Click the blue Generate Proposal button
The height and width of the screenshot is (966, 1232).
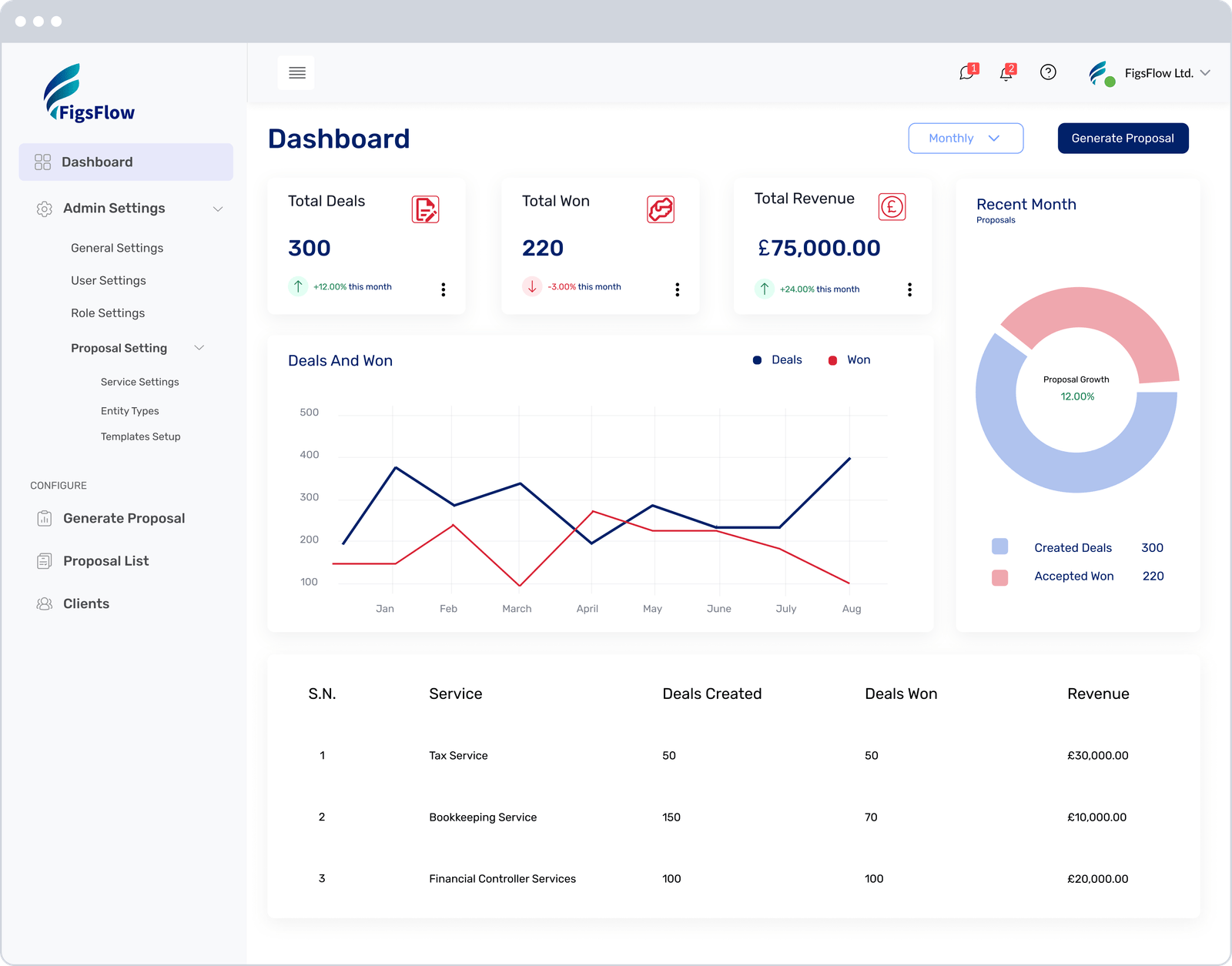click(x=1123, y=139)
